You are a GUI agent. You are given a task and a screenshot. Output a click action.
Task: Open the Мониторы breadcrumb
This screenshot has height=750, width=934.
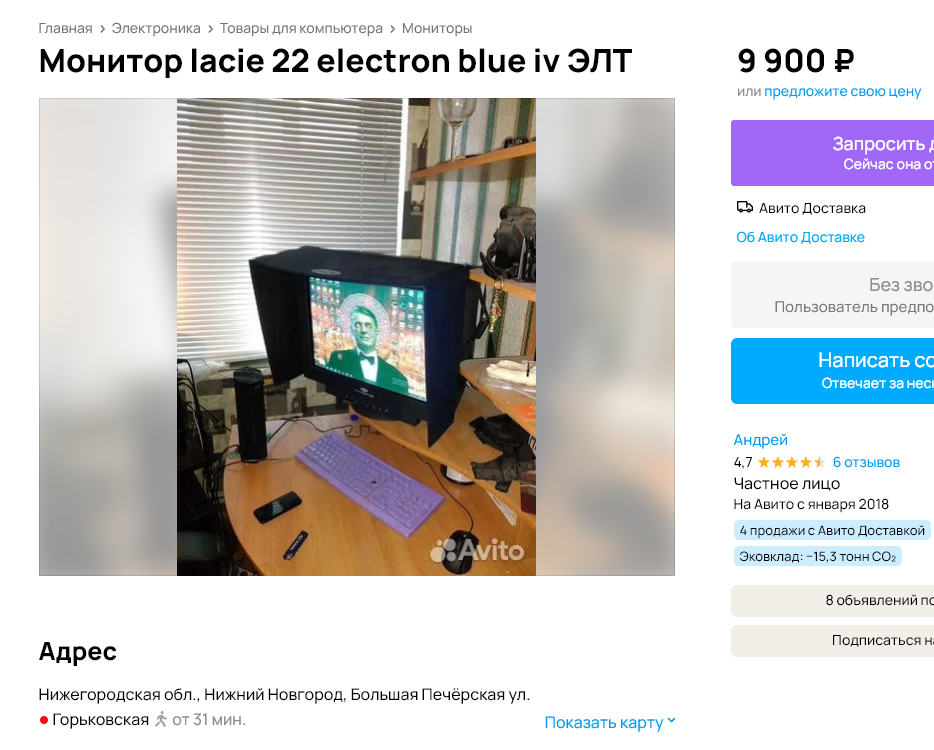pos(437,28)
